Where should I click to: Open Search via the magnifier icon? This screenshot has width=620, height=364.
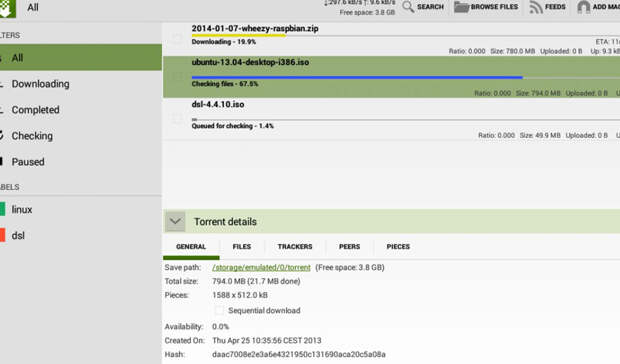tap(408, 7)
